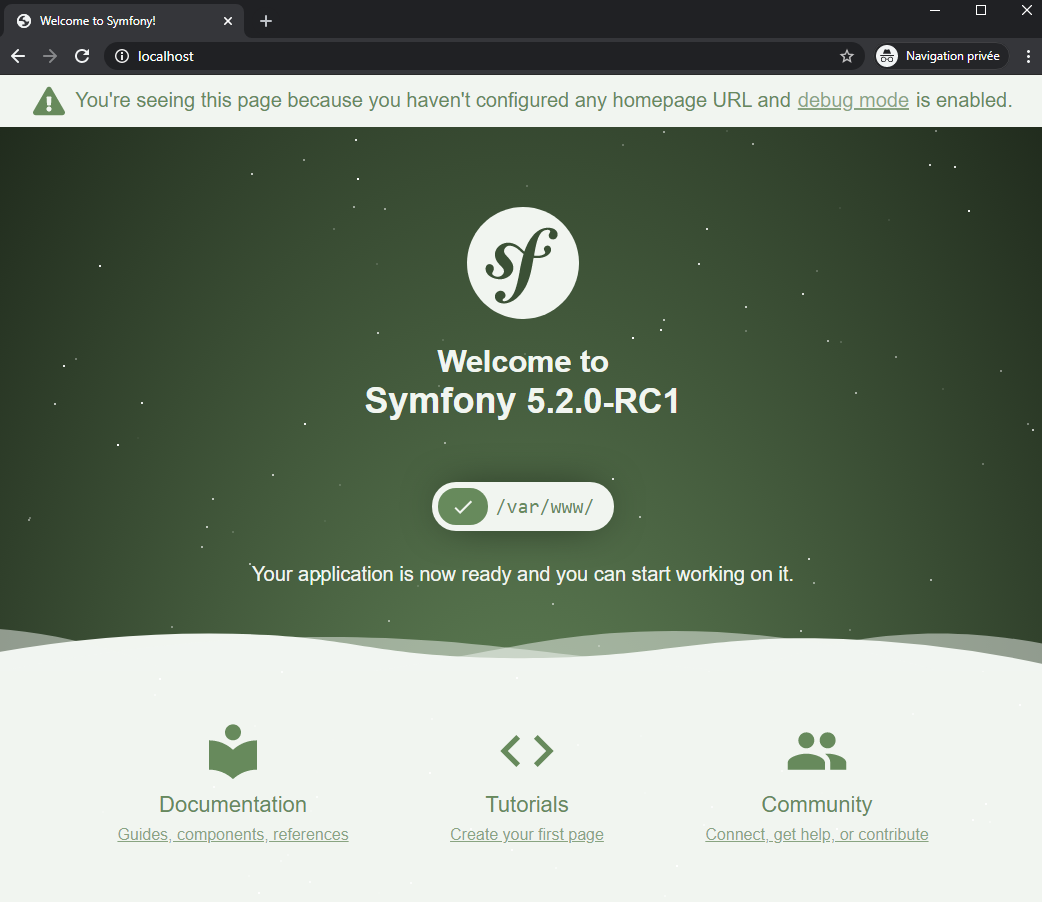
Task: Click the application is now ready message
Action: click(x=523, y=574)
